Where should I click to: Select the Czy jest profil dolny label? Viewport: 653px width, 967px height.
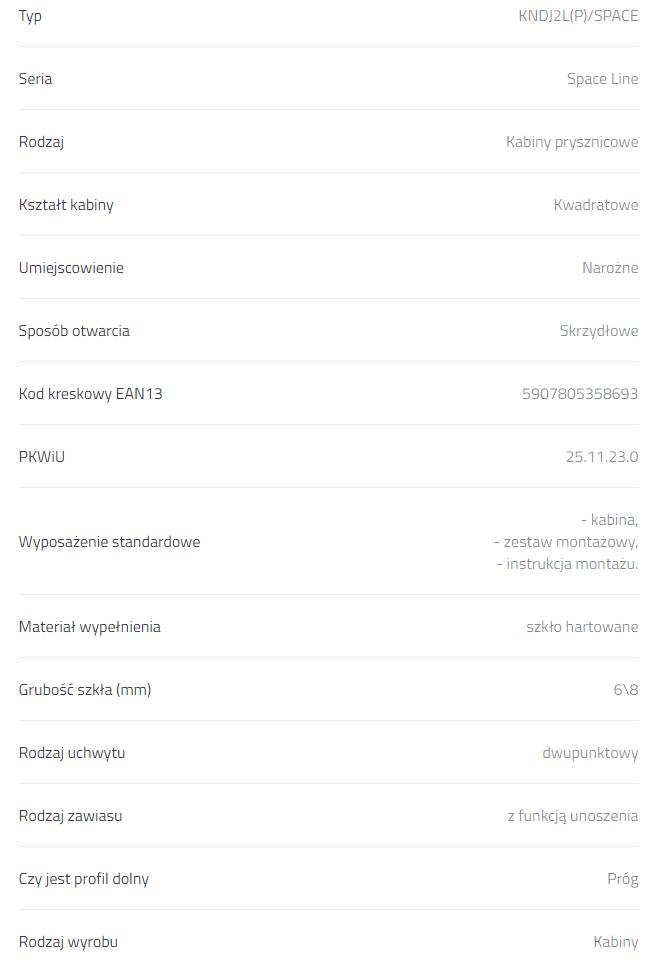click(84, 879)
